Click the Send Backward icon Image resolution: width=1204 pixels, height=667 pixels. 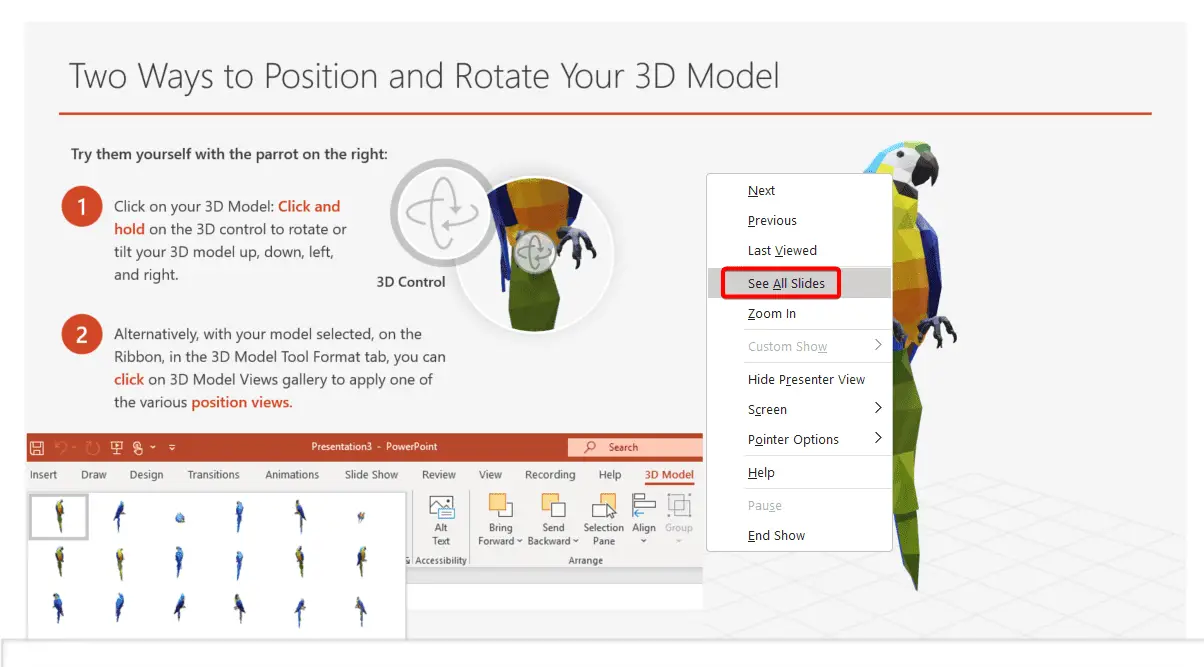(553, 506)
